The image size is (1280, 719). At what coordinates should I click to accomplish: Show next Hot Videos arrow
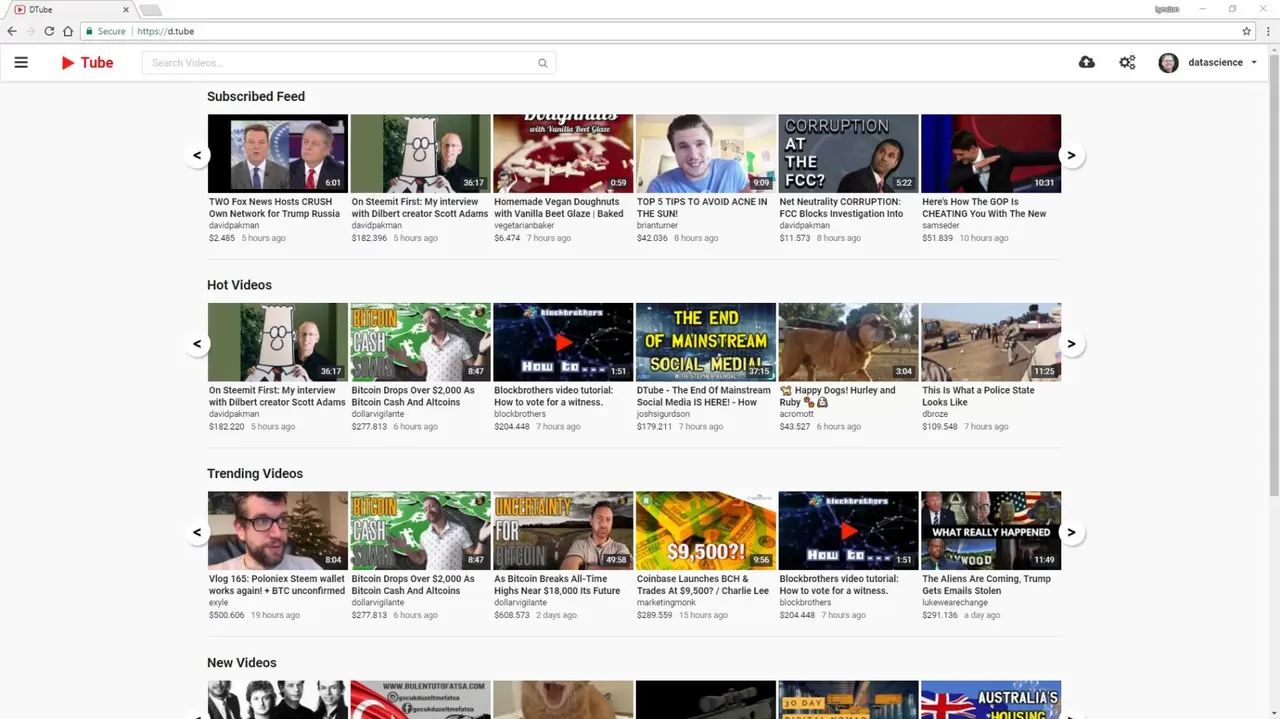[1071, 343]
